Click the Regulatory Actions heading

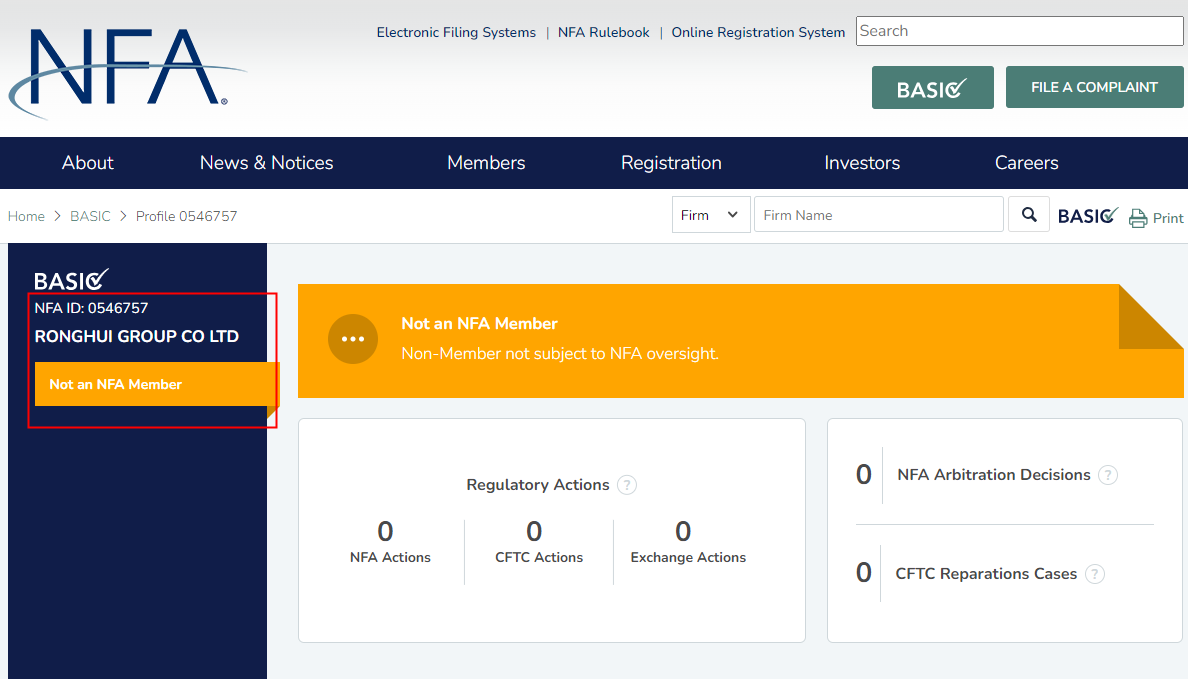coord(538,485)
